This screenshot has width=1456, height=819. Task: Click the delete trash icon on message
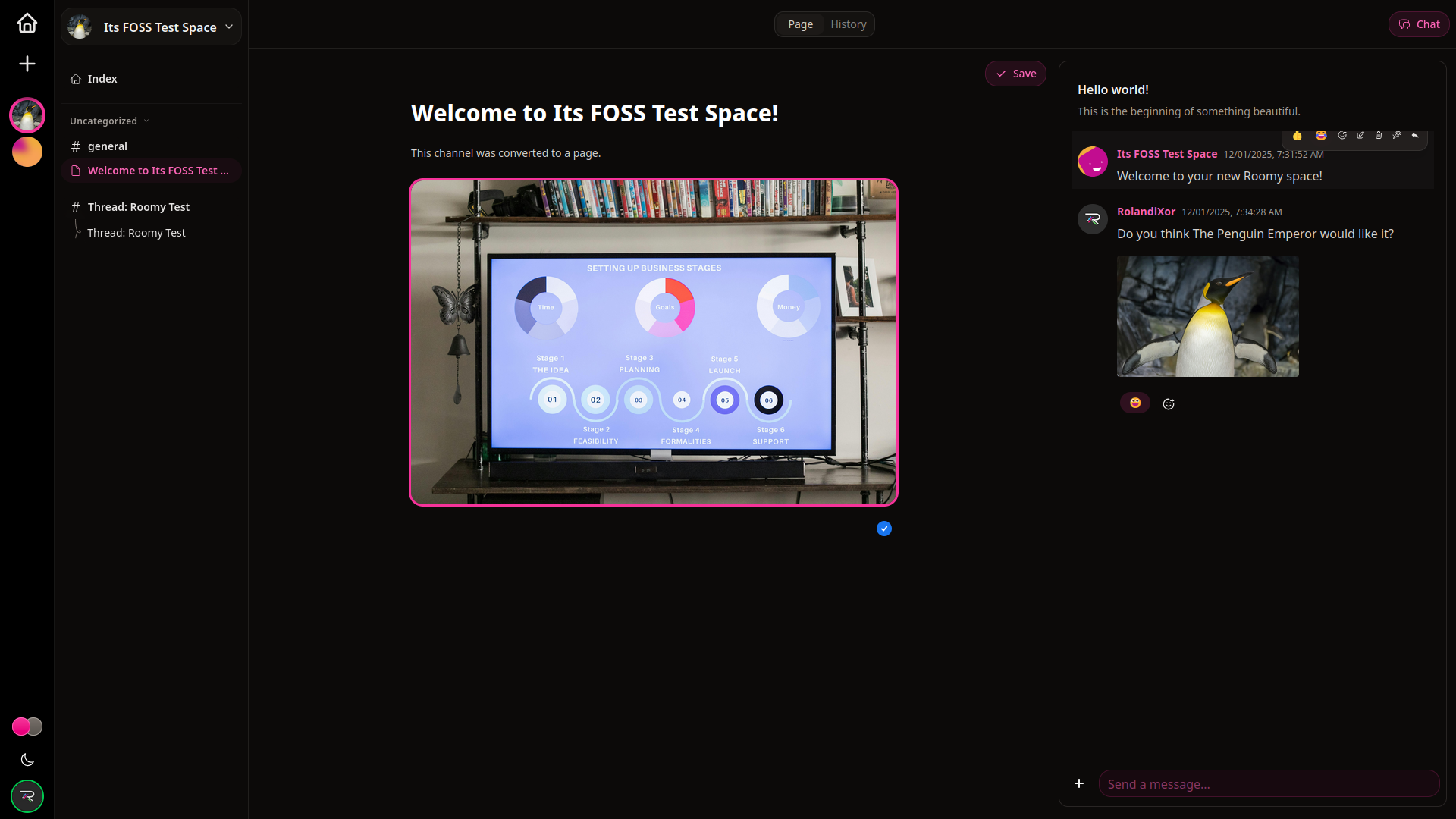point(1379,135)
